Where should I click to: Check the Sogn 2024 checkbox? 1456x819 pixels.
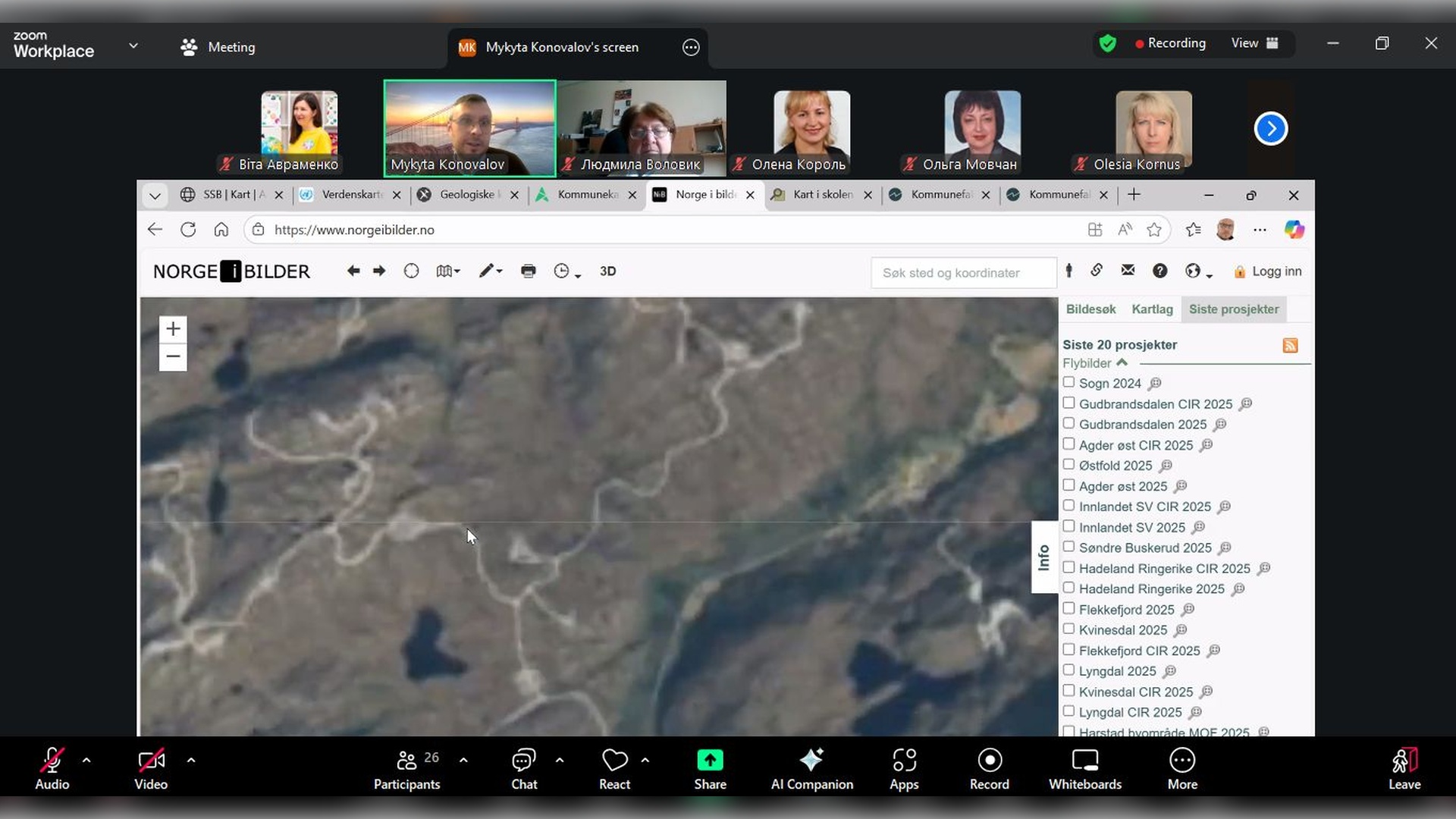[1068, 383]
